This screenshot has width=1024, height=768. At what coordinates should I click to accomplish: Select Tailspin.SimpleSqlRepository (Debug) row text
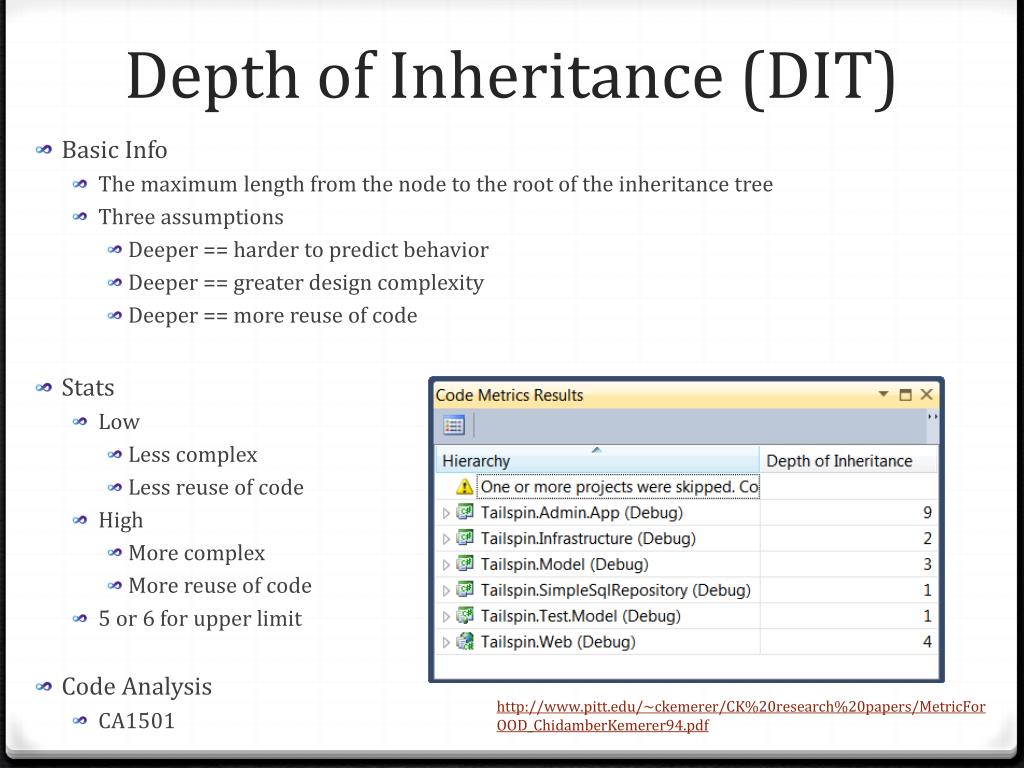point(615,590)
